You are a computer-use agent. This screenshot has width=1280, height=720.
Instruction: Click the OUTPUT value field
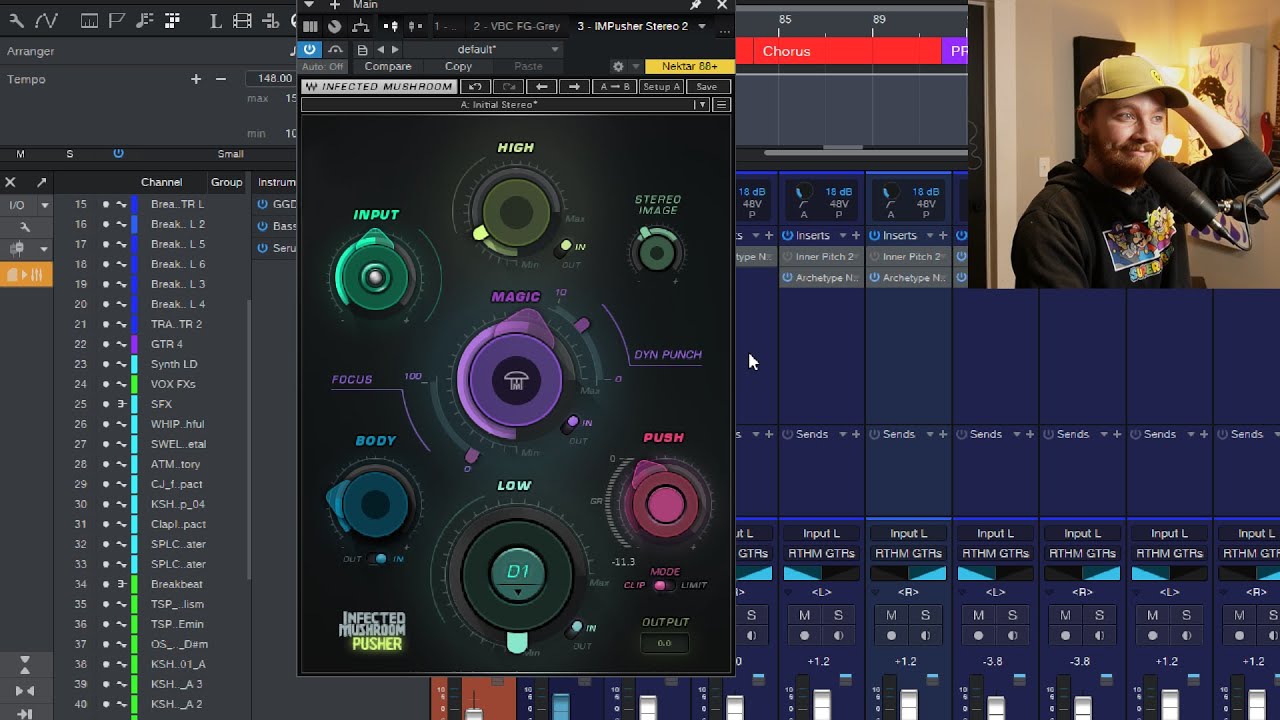[664, 643]
